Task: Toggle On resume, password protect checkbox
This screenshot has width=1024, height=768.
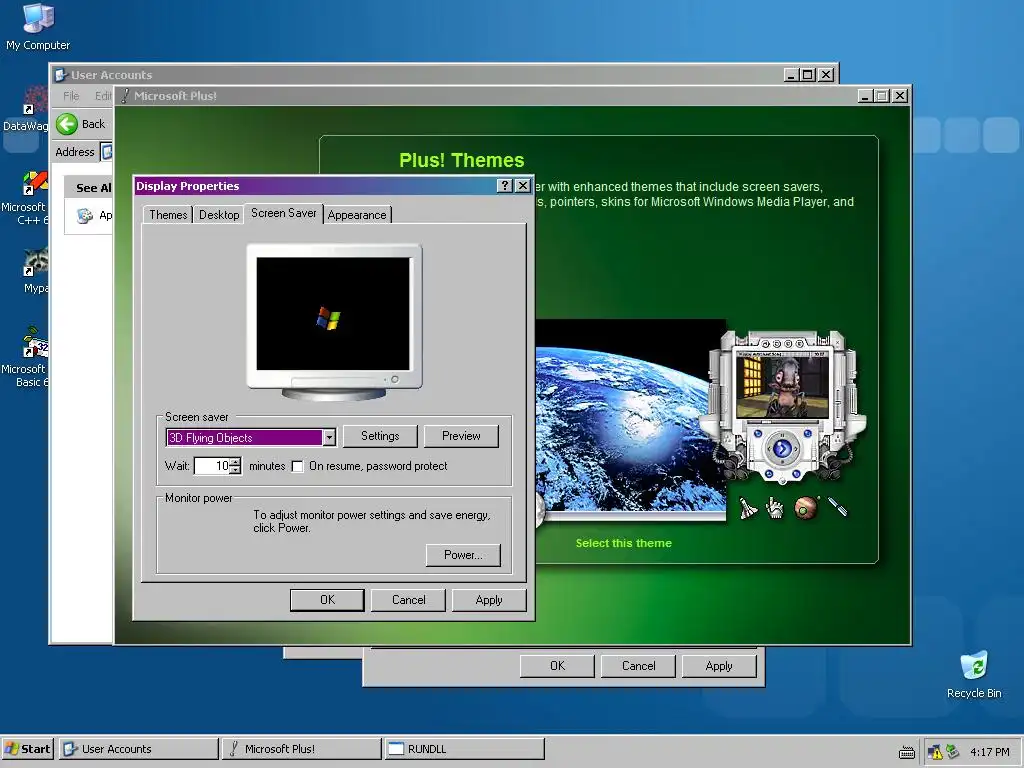Action: pyautogui.click(x=298, y=466)
